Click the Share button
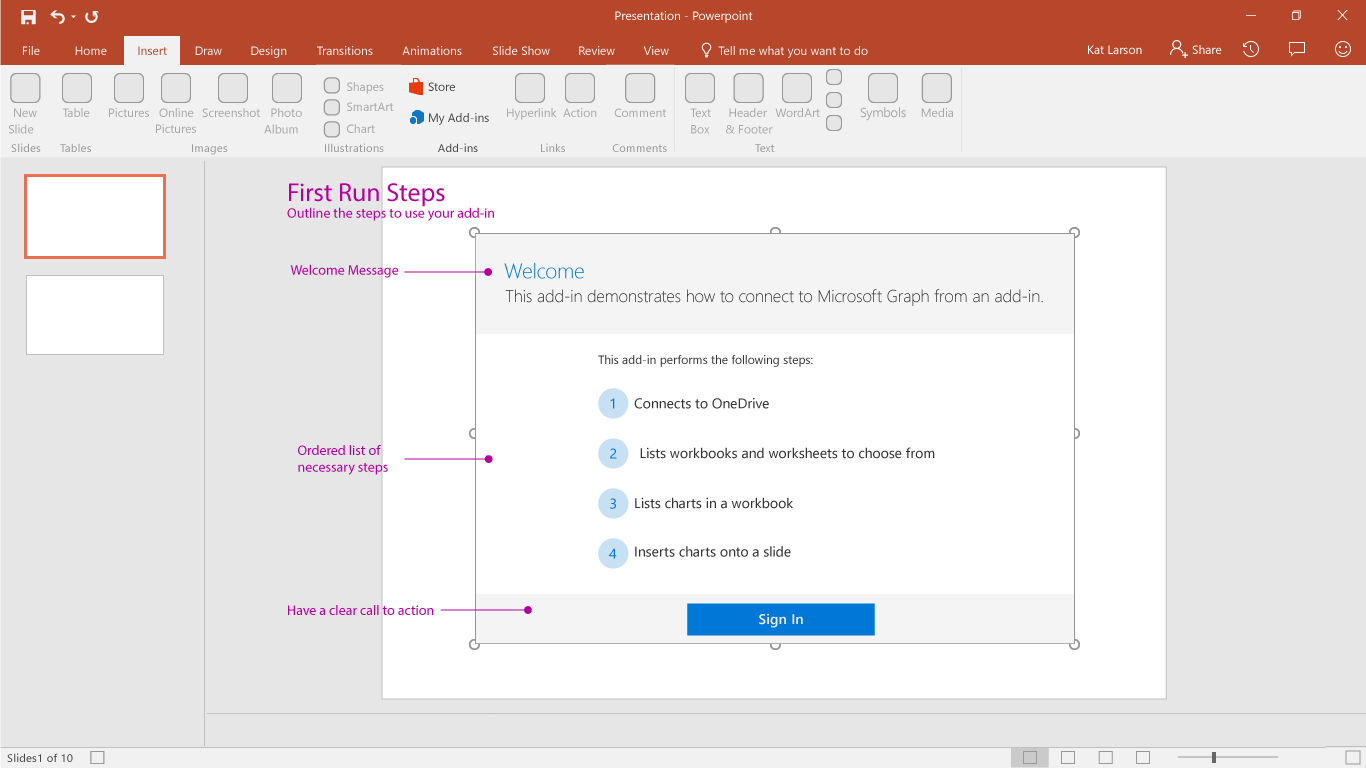1366x768 pixels. [1196, 50]
